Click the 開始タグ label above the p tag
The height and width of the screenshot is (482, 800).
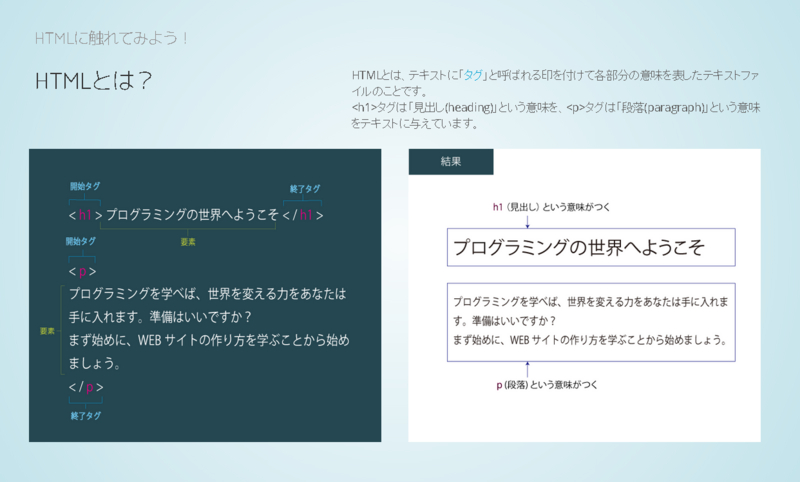tap(81, 241)
